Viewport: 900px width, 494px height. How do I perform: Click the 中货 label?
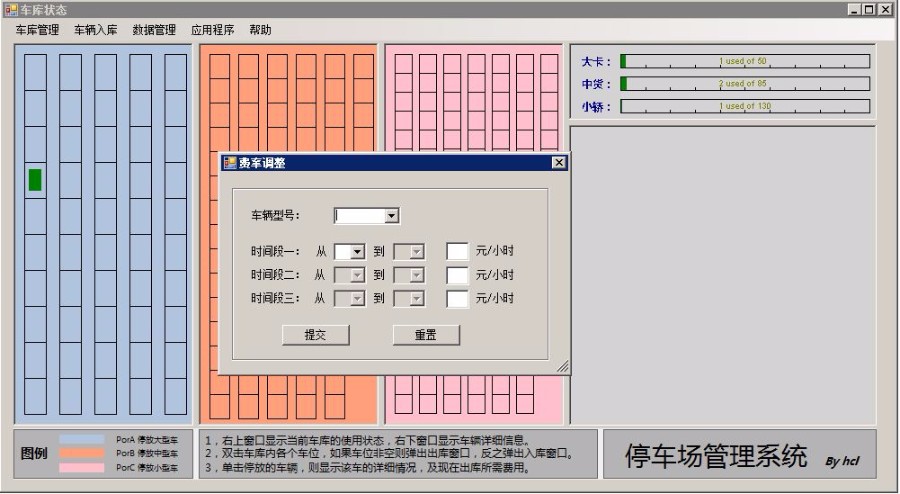coord(596,84)
